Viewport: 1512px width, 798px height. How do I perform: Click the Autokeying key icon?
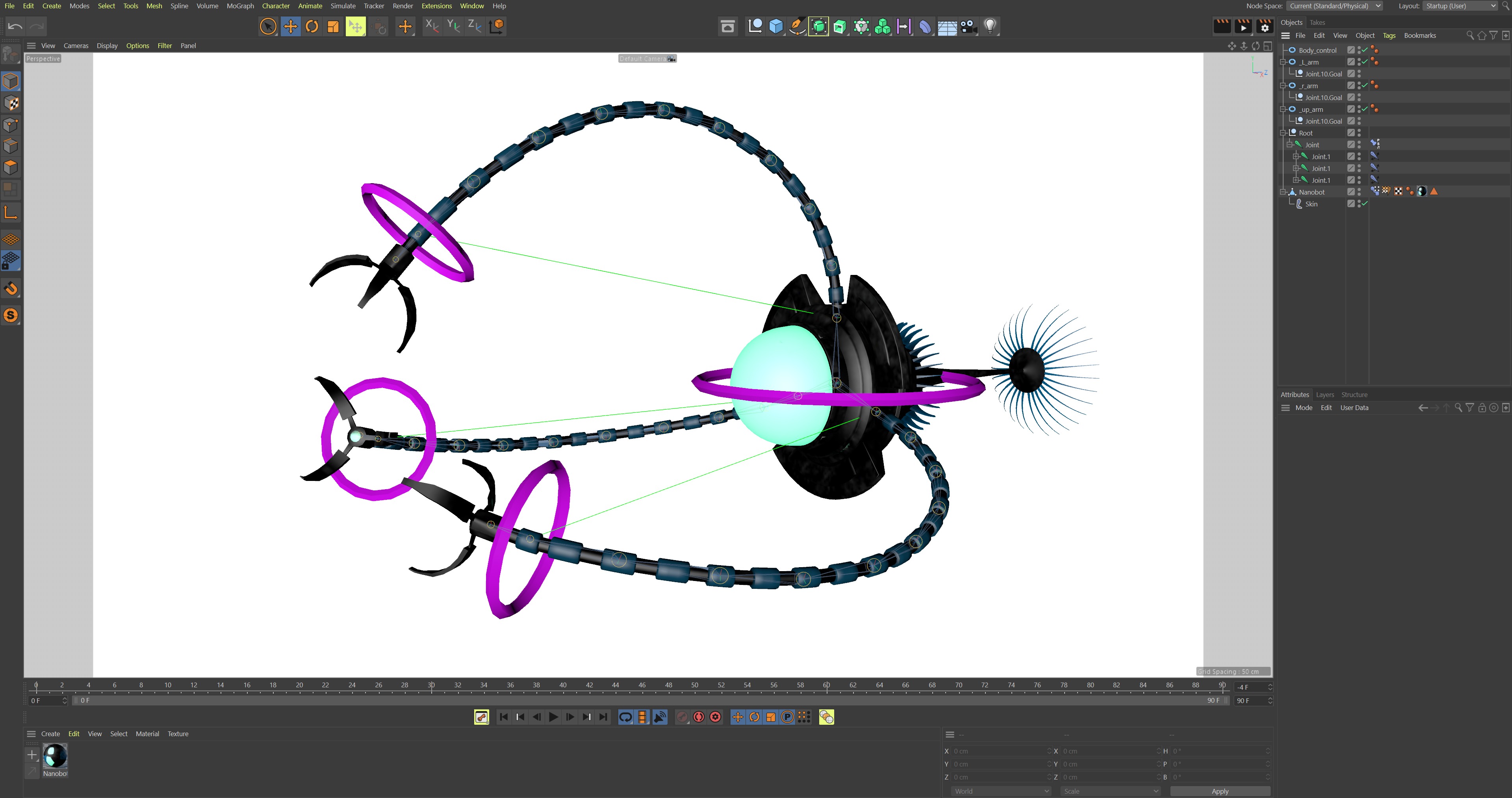coord(481,717)
